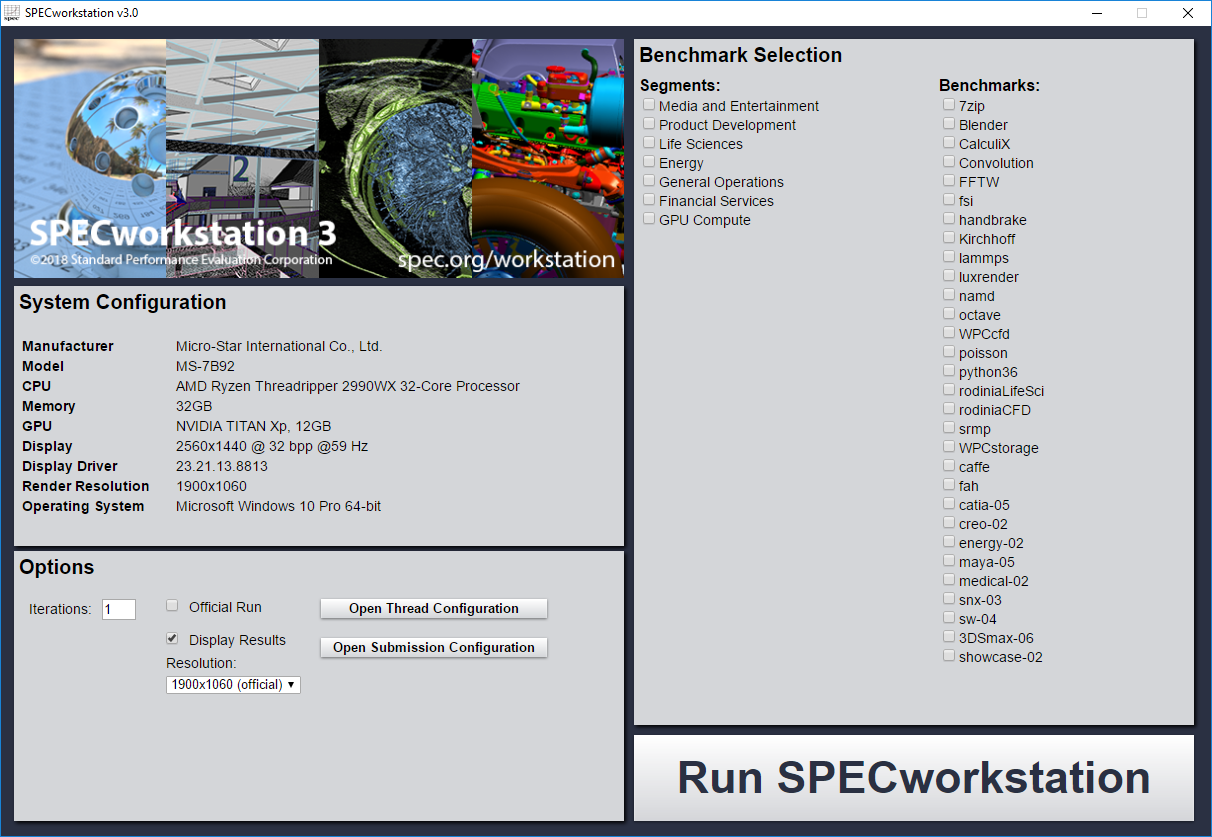
Task: Click the Microsoft Windows 10 Pro 64-bit text
Action: (278, 506)
